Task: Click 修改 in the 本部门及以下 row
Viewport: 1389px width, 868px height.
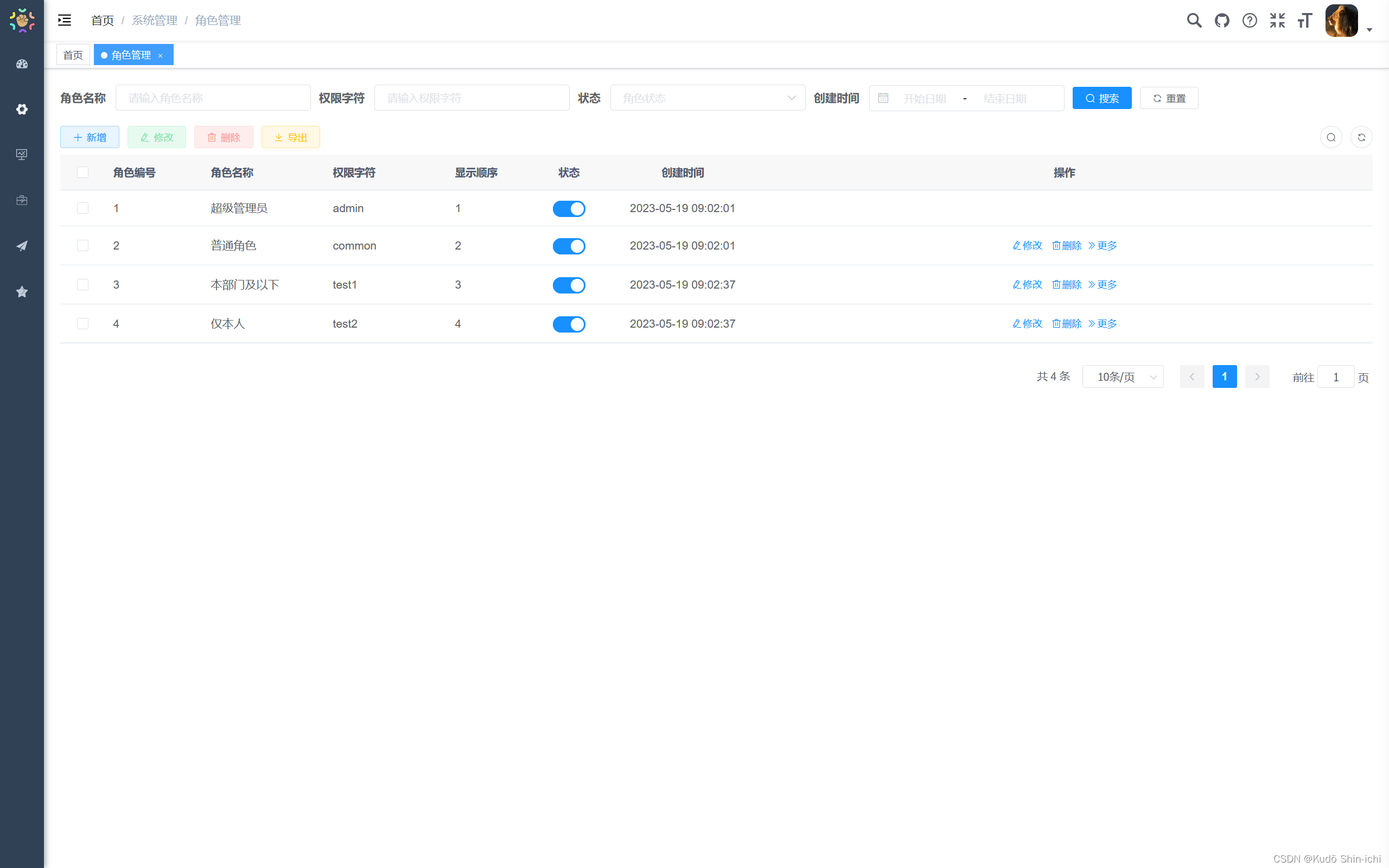Action: (x=1028, y=285)
